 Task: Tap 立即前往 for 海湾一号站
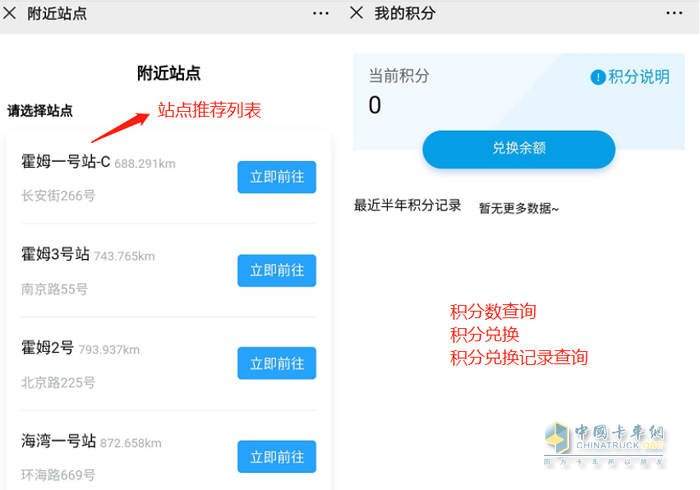pos(276,456)
